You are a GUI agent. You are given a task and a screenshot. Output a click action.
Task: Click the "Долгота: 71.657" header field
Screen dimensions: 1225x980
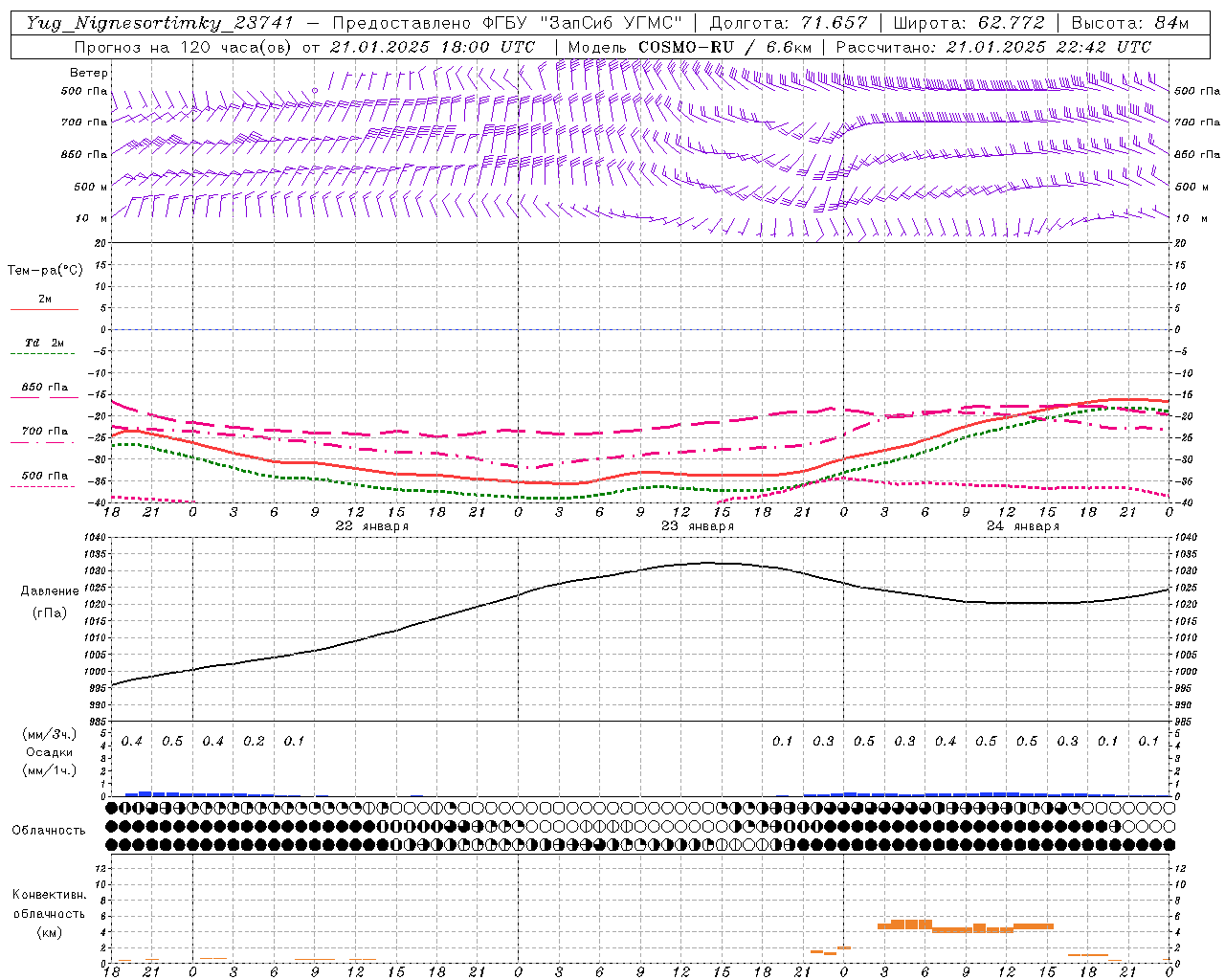(789, 24)
